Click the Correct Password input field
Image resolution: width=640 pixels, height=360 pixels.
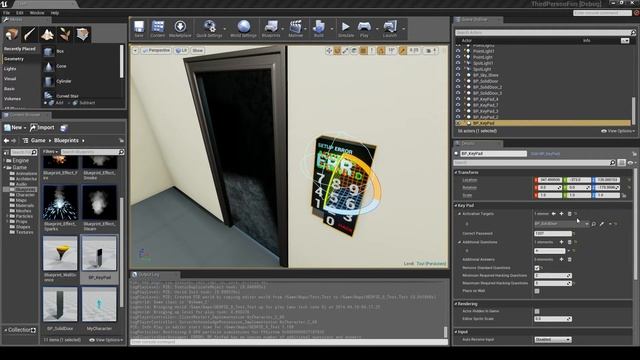click(x=553, y=233)
